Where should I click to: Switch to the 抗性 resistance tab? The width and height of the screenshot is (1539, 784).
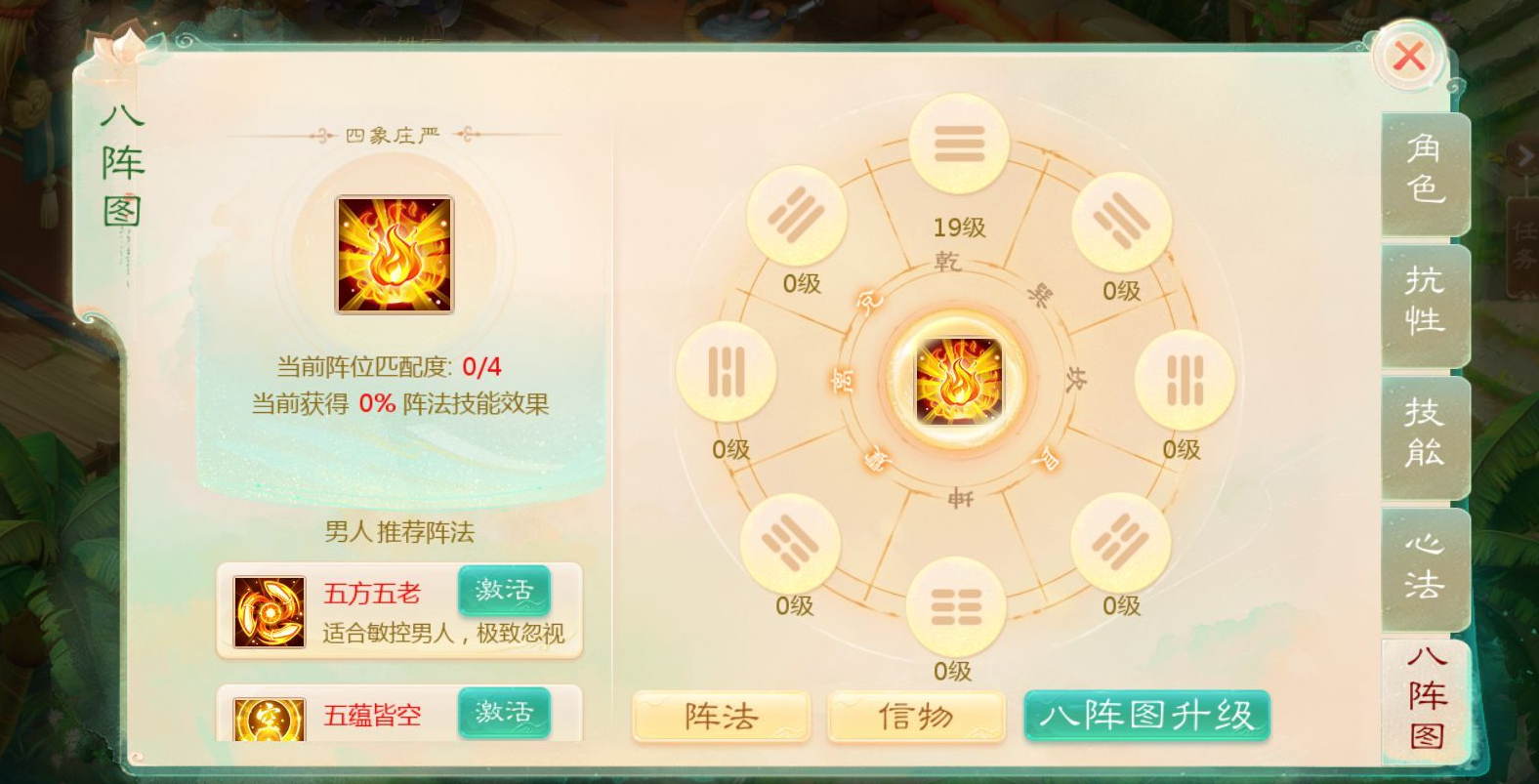[1425, 303]
